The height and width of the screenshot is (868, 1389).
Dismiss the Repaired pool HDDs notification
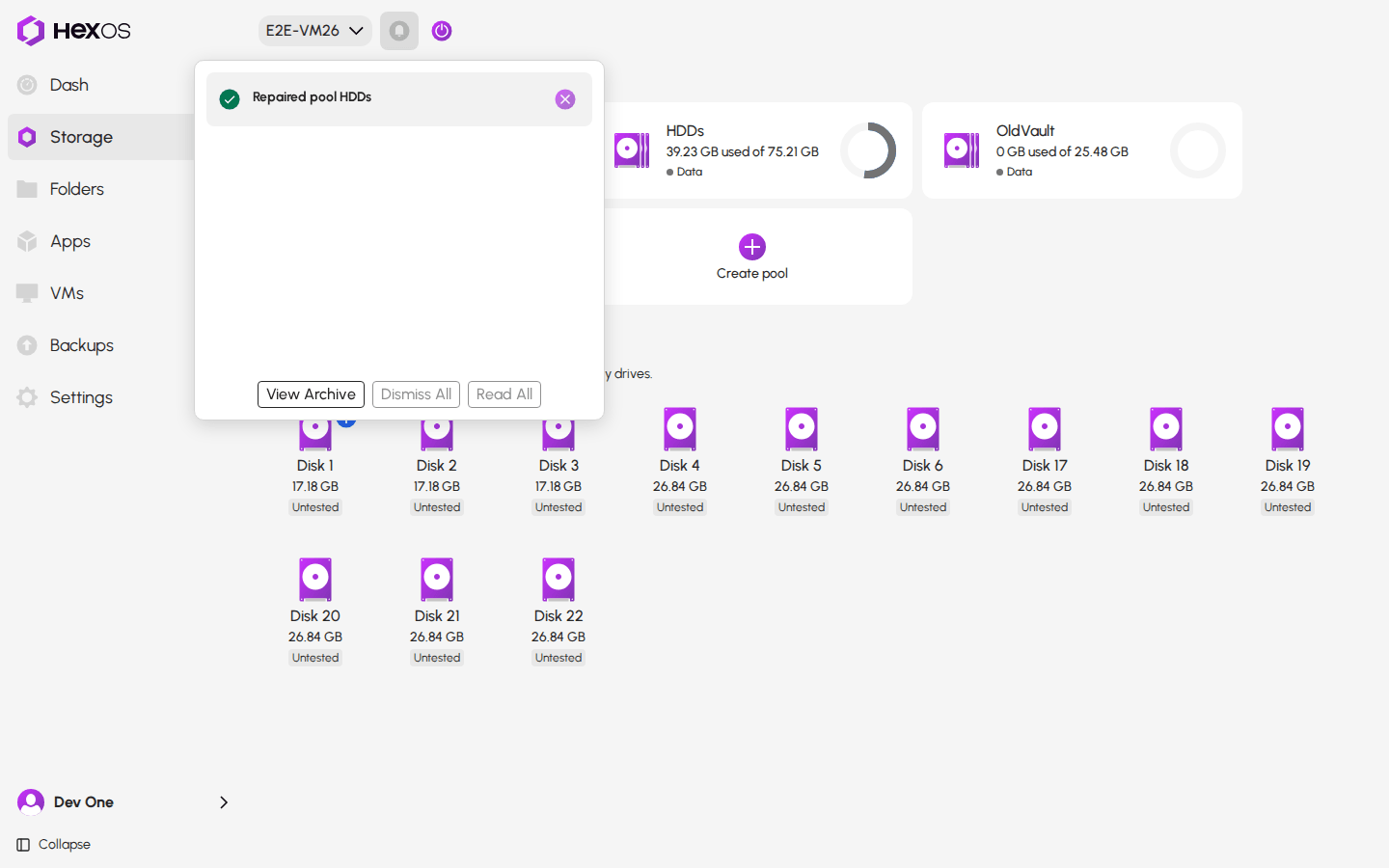click(x=565, y=99)
